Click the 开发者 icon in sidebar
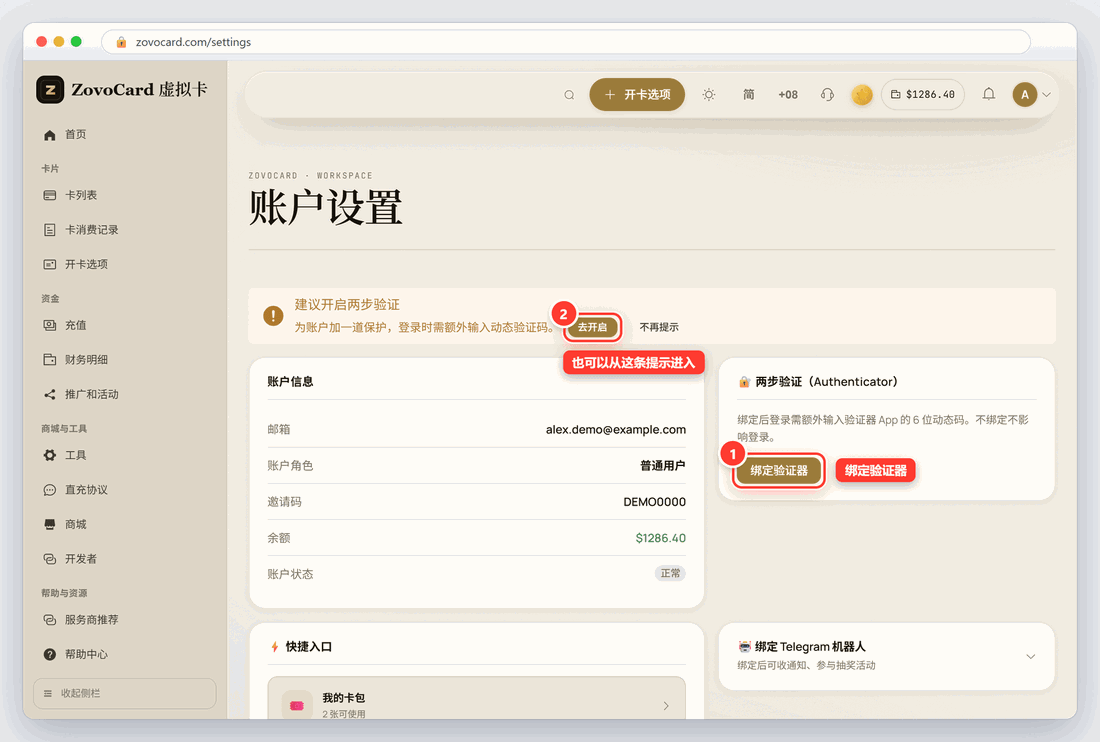This screenshot has width=1100, height=742. click(50, 559)
